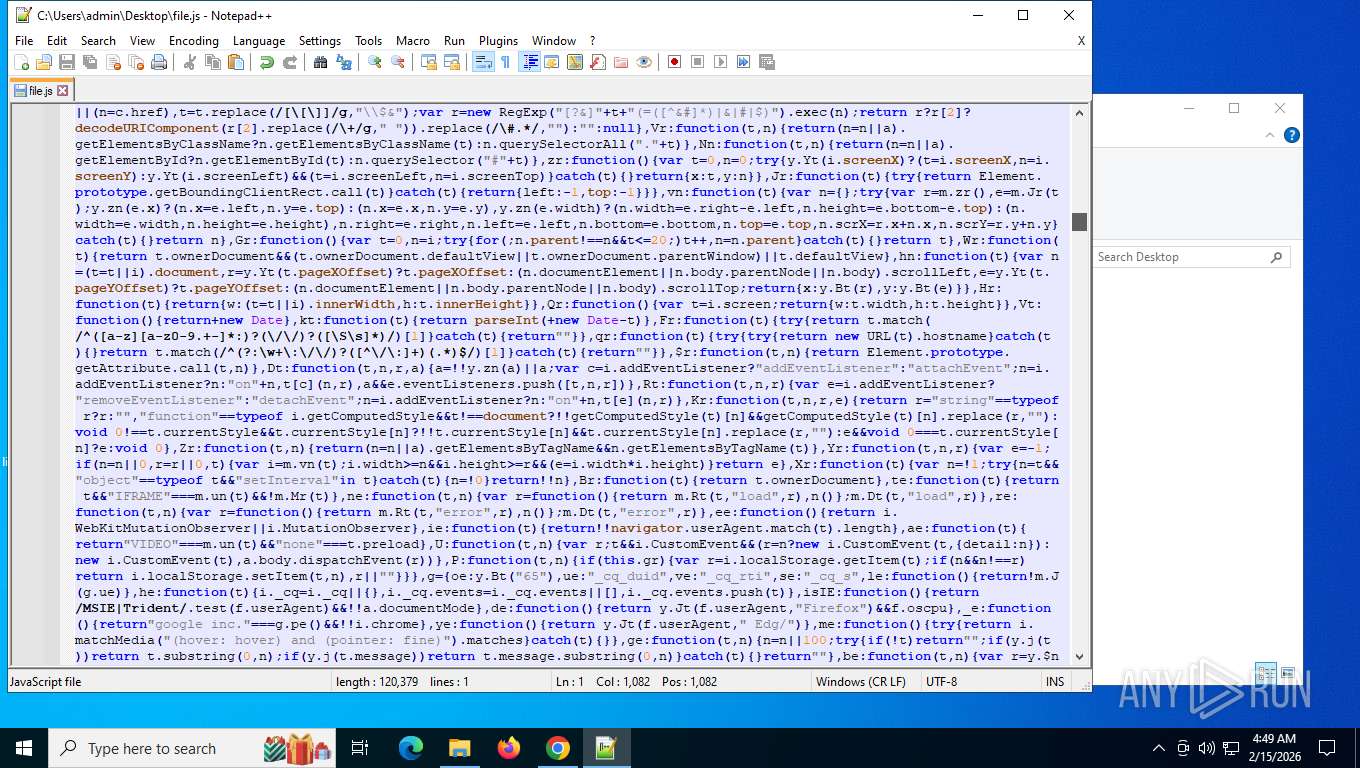Toggle INS insert mode in status bar
This screenshot has width=1360, height=768.
click(x=1055, y=682)
